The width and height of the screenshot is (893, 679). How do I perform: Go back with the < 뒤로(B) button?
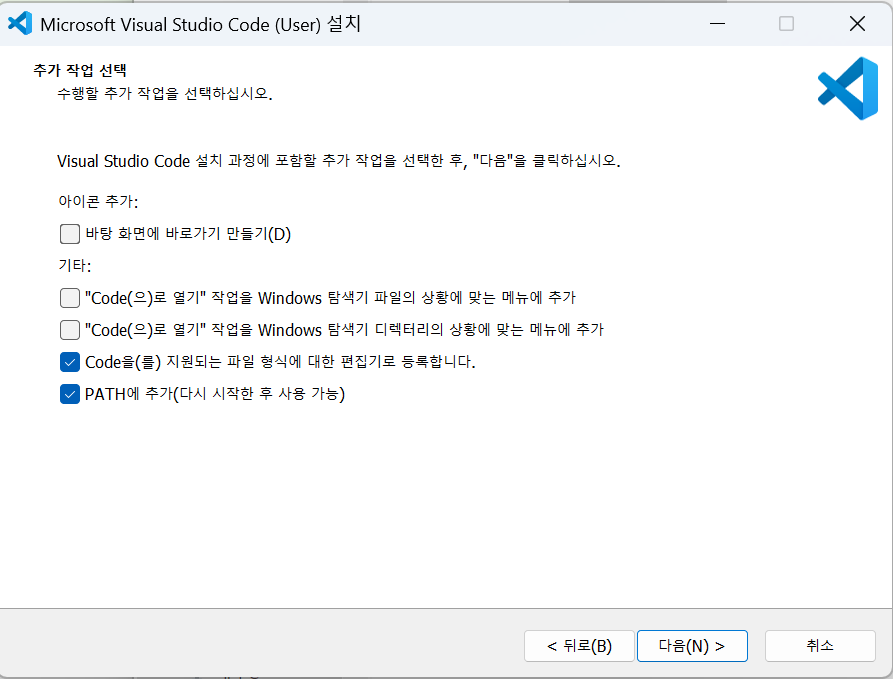click(579, 646)
